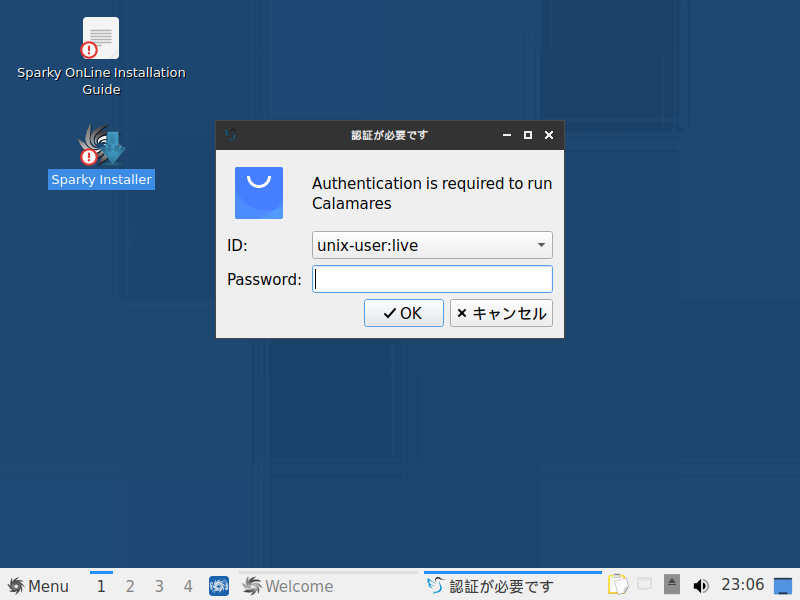Image resolution: width=800 pixels, height=600 pixels.
Task: Switch to workspace 3 in the pager
Action: 159,586
